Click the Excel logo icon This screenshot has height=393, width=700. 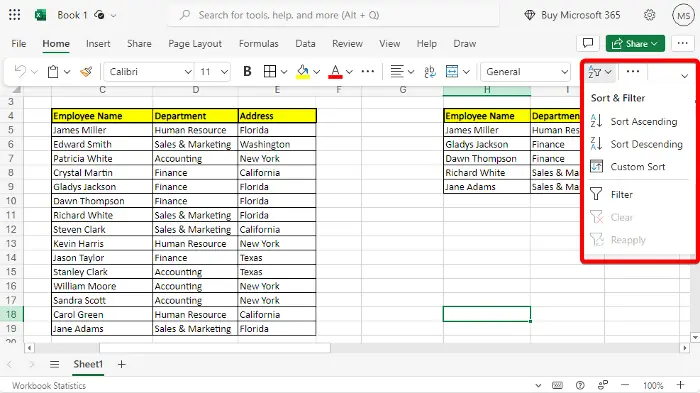pos(41,15)
